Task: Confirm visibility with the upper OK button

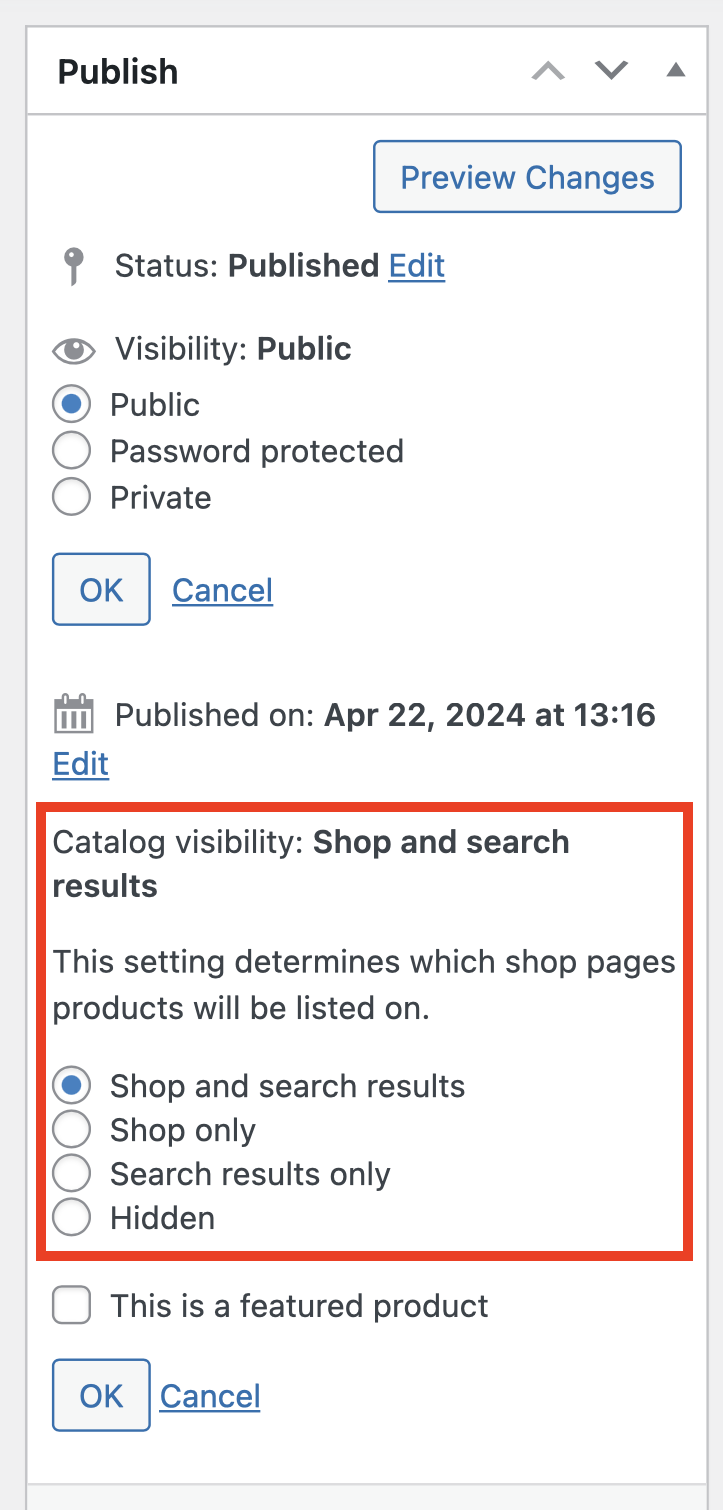Action: (100, 589)
